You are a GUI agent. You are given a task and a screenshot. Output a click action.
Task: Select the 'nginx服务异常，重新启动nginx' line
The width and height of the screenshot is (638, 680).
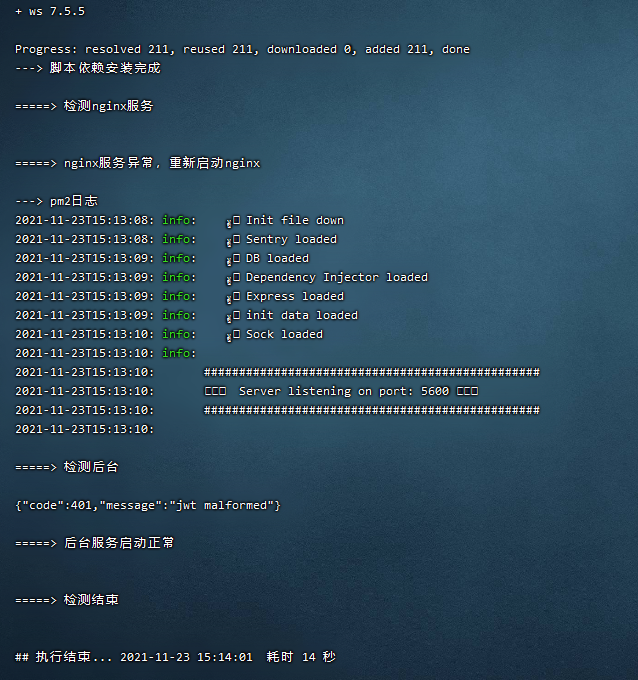click(137, 163)
